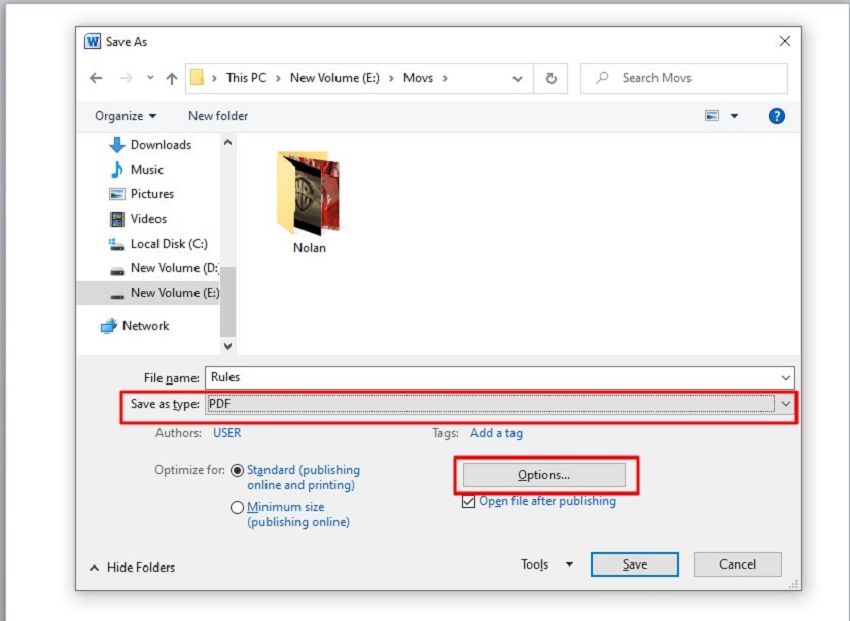Viewport: 850px width, 621px height.
Task: Expand the chevron after This PC in the breadcrumb
Action: coord(278,79)
